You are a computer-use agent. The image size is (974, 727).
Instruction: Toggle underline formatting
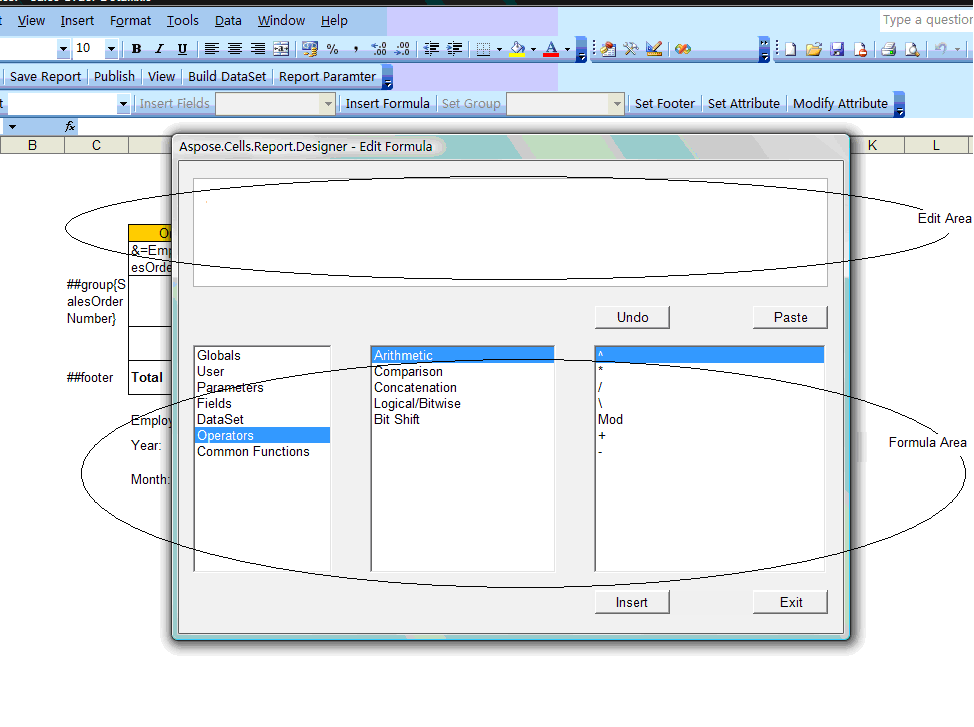pyautogui.click(x=182, y=49)
